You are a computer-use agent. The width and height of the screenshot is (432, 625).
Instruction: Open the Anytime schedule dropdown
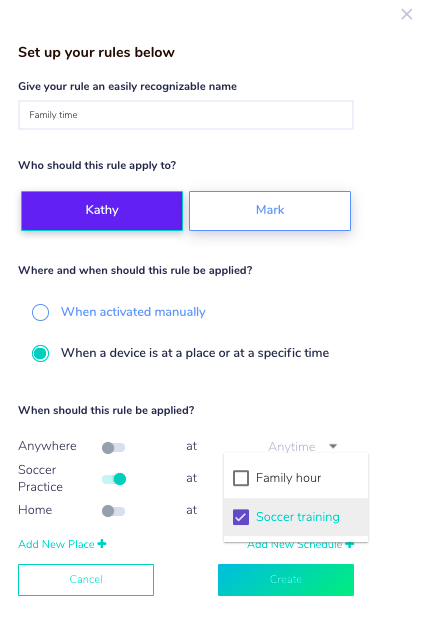pos(303,446)
